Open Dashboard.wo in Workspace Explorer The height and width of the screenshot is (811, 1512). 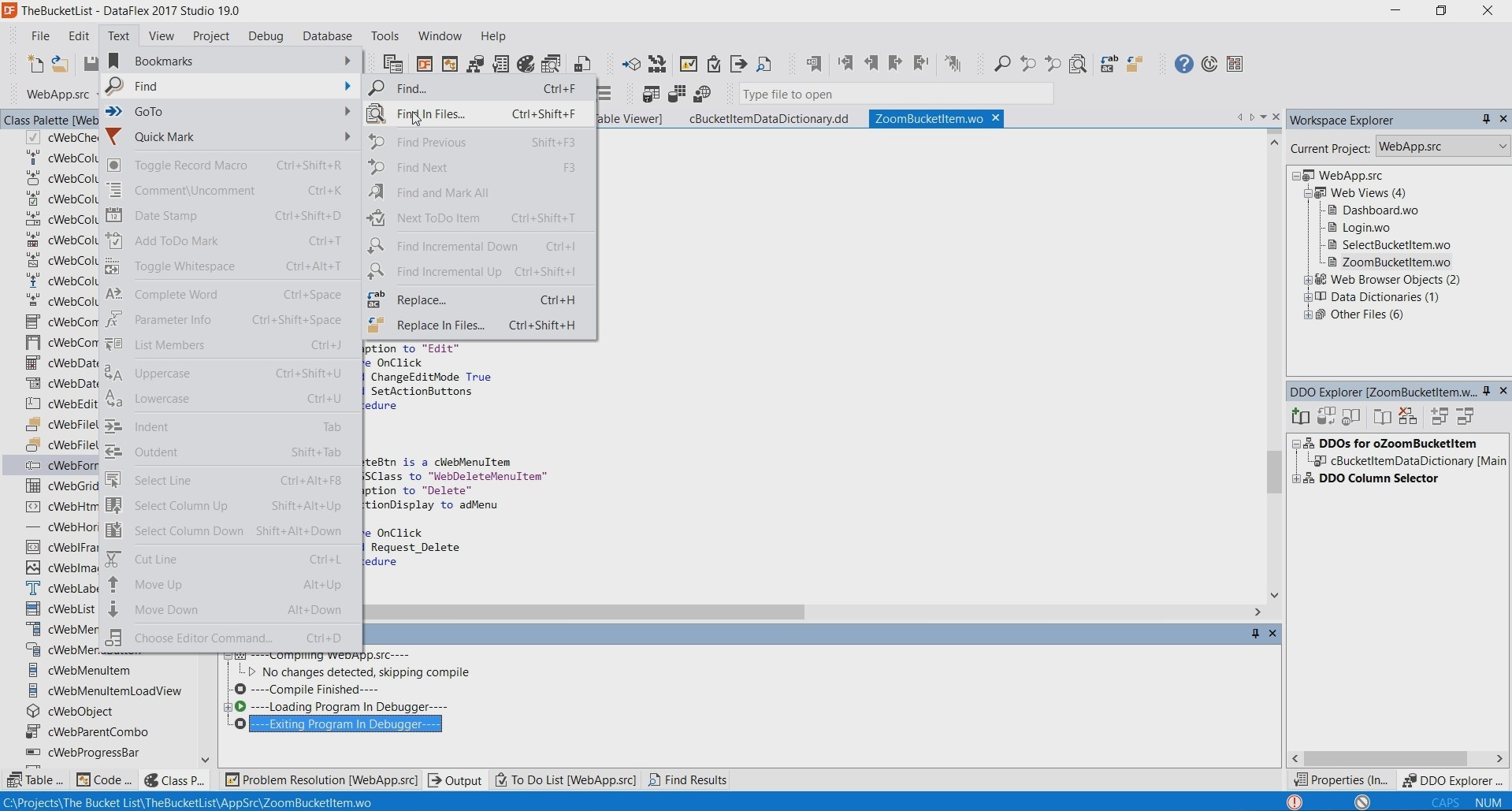[1380, 210]
